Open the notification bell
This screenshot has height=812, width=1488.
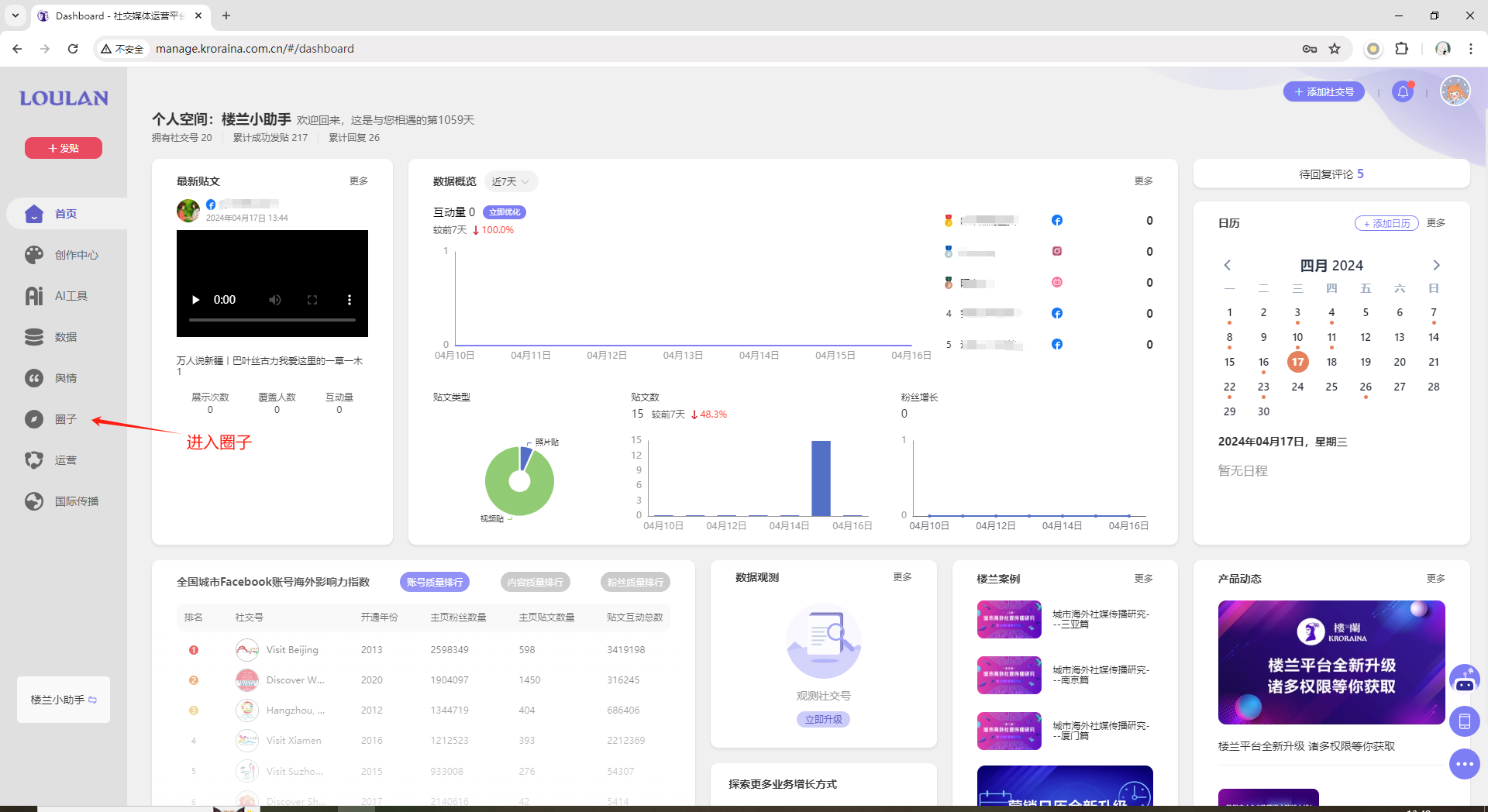(x=1403, y=92)
